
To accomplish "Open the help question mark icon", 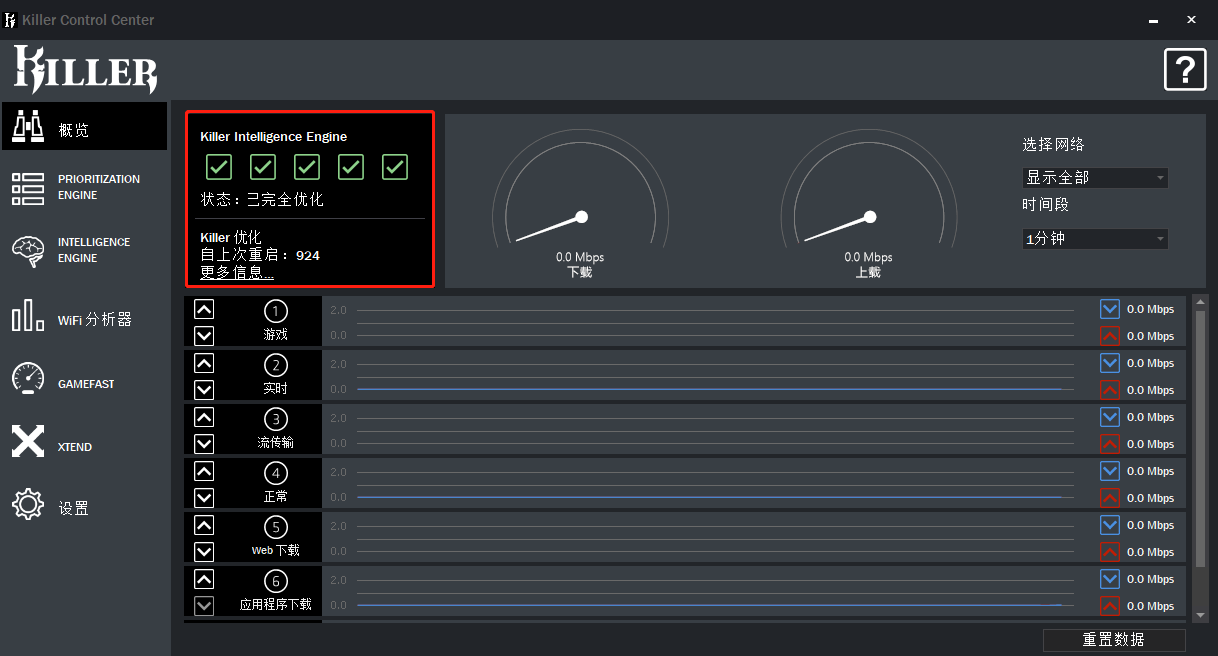I will coord(1185,70).
